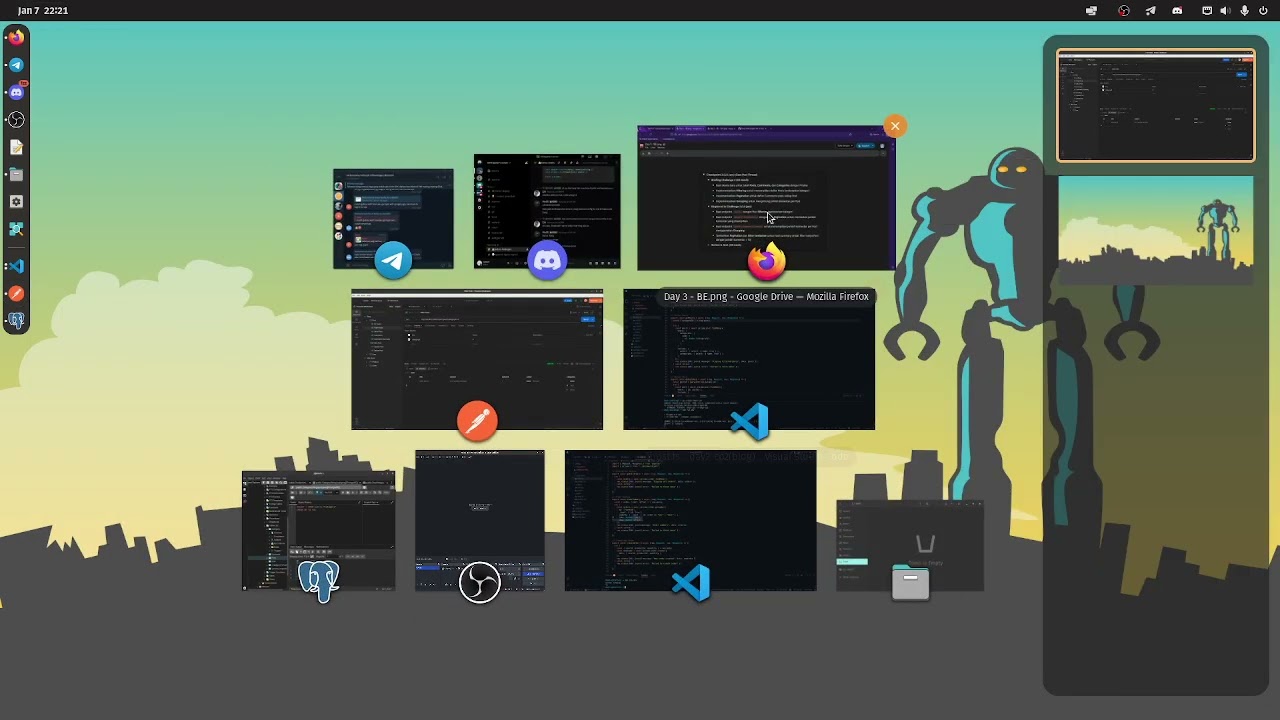Image resolution: width=1280 pixels, height=720 pixels.
Task: Switch to the empty second workspace thumbnail
Action: pos(1156,230)
